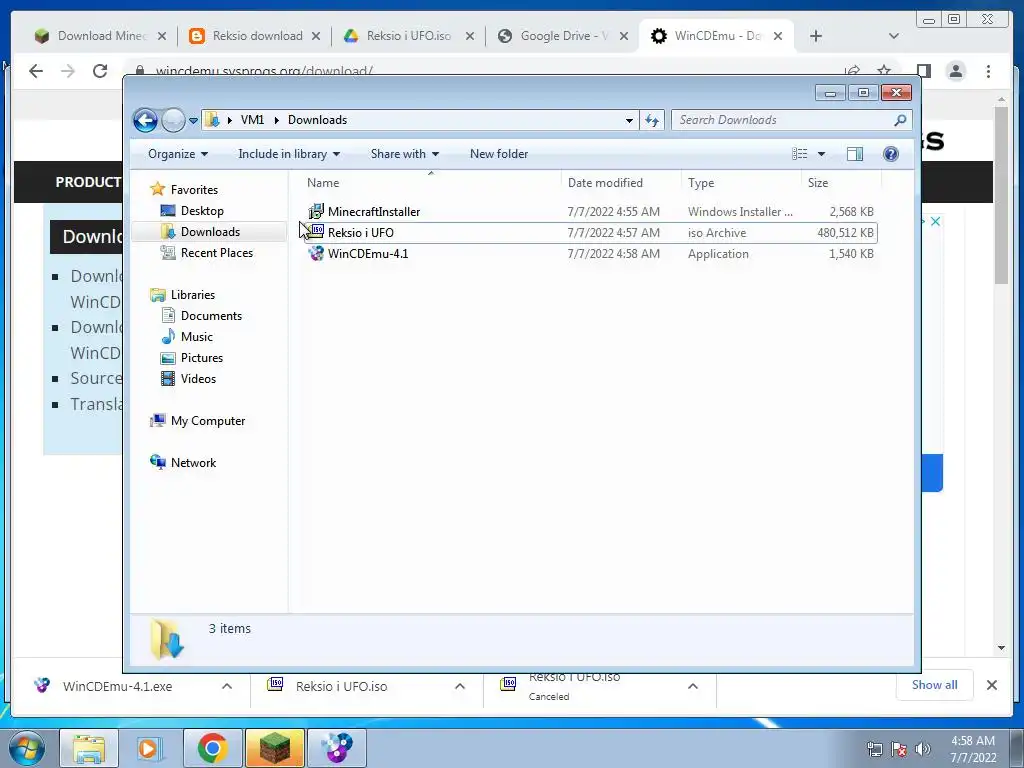Select My Computer in navigation pane
This screenshot has width=1024, height=768.
pyautogui.click(x=208, y=421)
